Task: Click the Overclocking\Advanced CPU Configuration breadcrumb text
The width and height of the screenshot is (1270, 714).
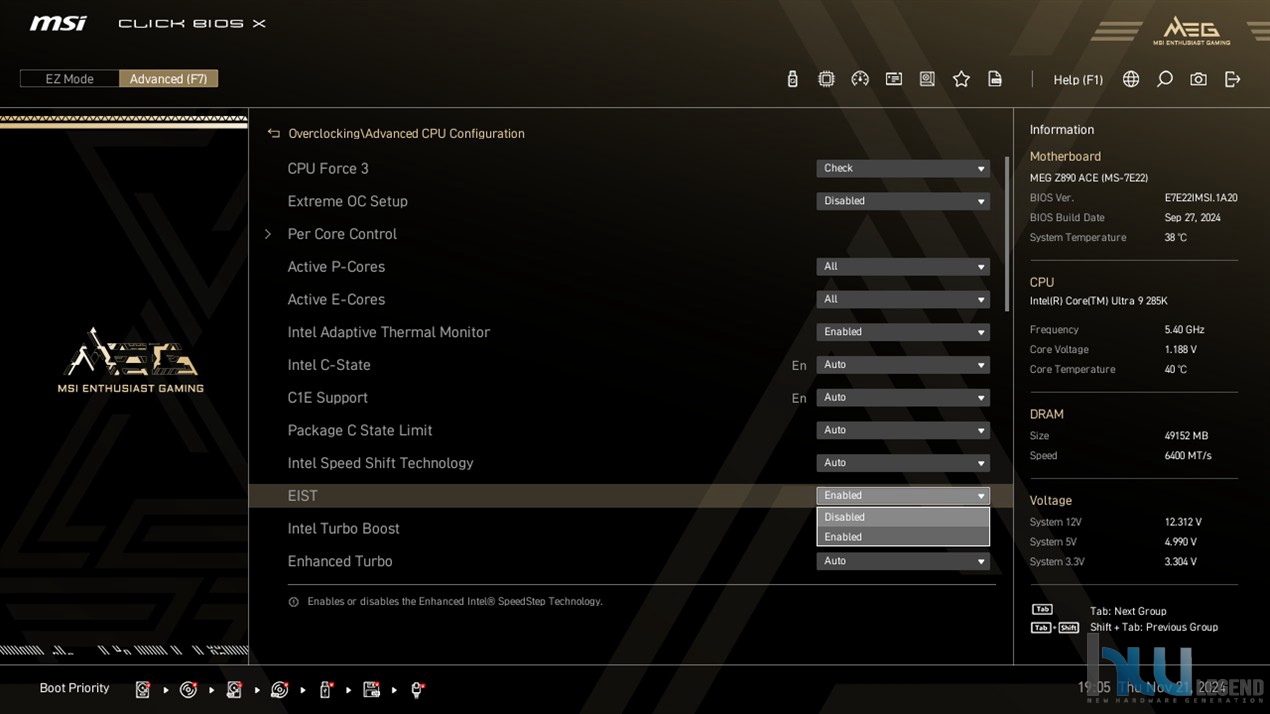Action: (406, 133)
